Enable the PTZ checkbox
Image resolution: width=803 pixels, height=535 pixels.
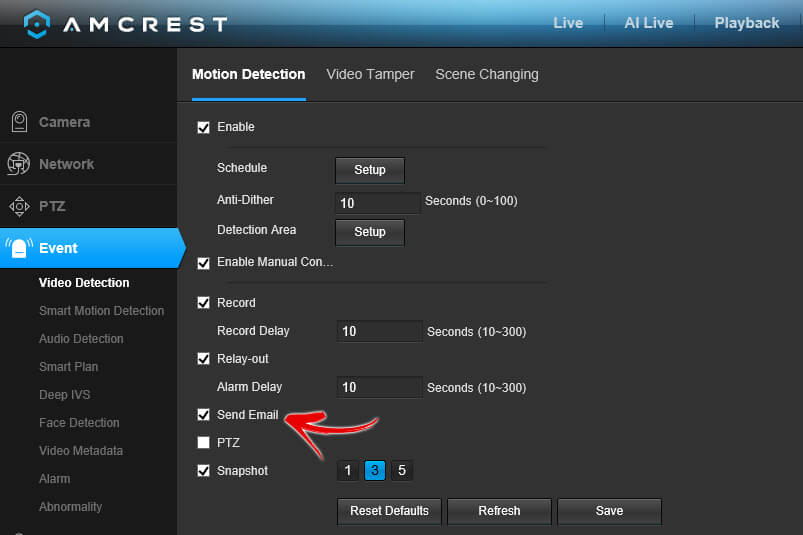pos(204,443)
